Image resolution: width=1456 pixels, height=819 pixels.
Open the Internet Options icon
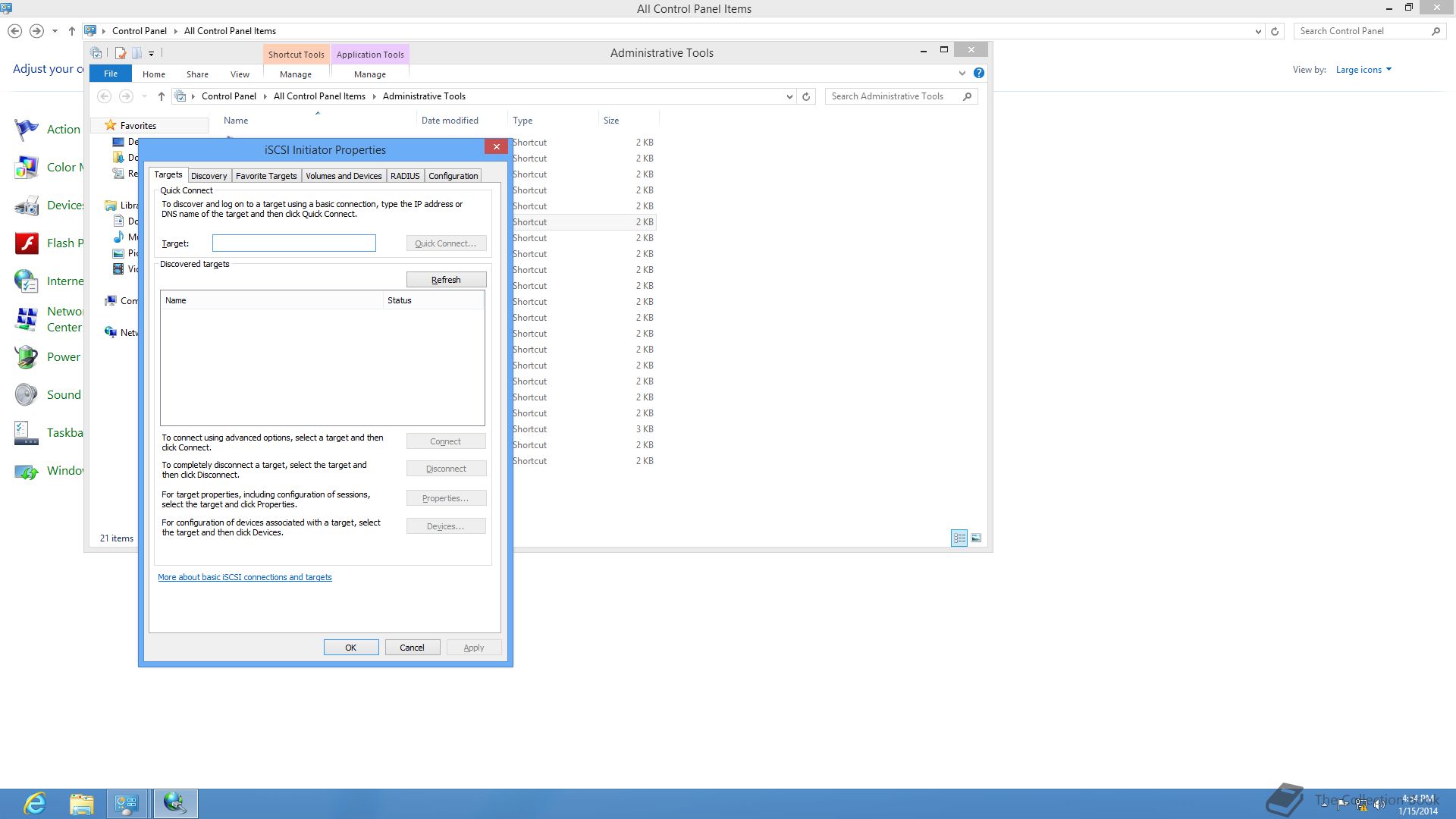tap(27, 281)
